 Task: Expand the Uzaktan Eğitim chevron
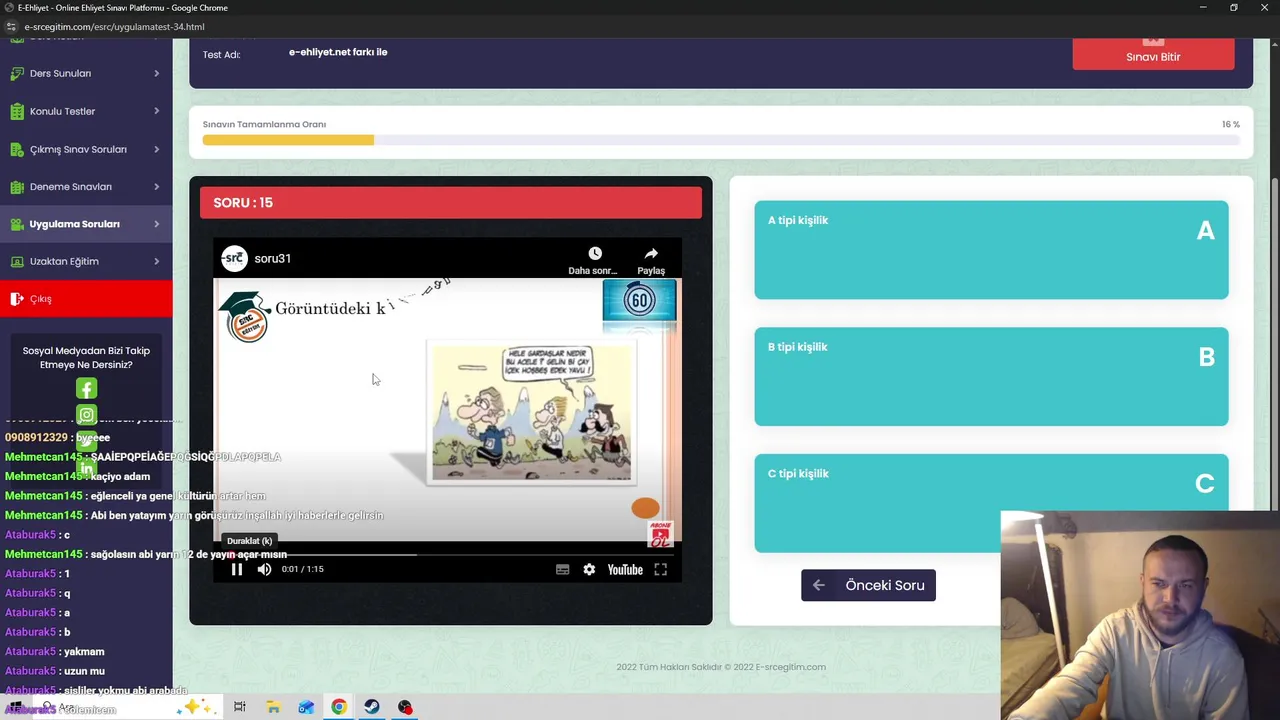pos(156,261)
